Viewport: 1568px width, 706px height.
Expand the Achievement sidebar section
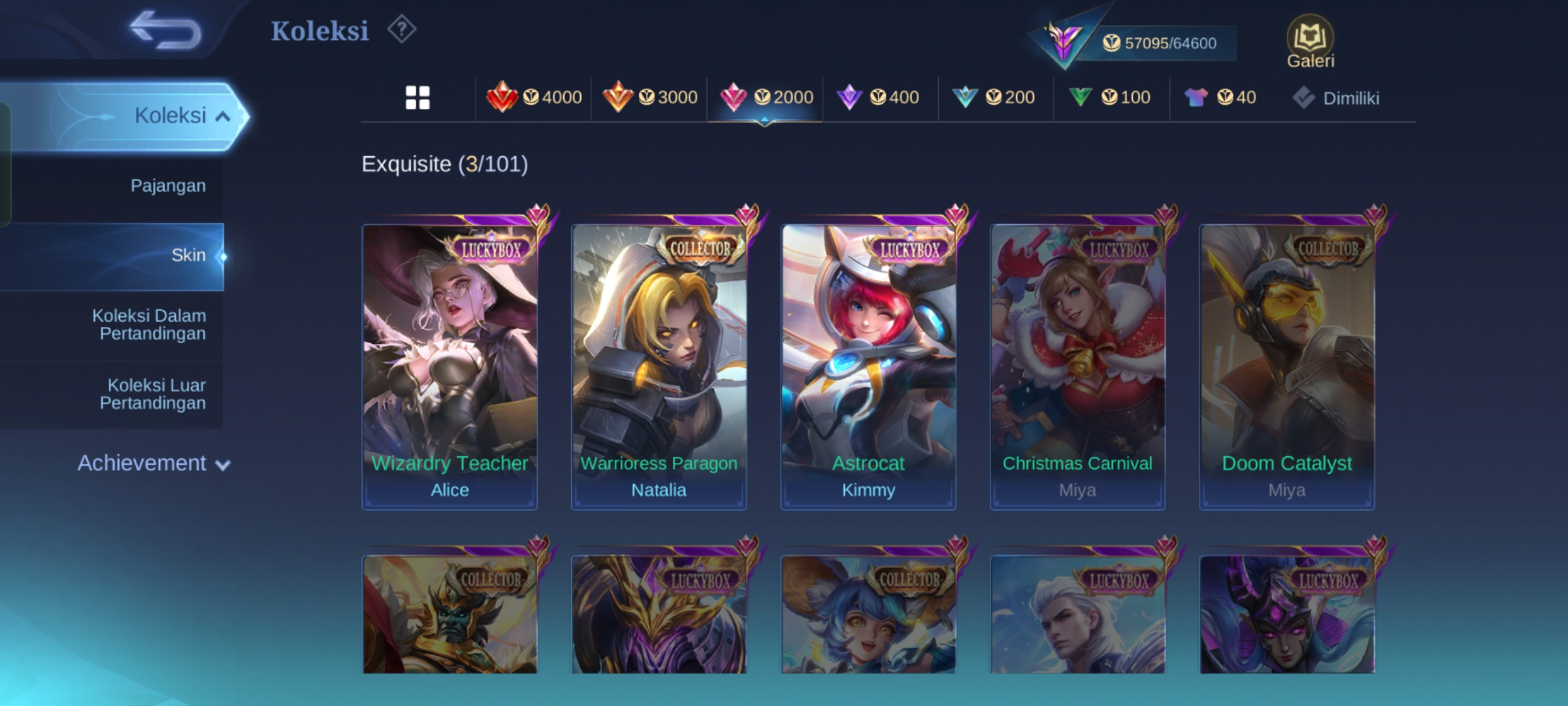point(154,463)
